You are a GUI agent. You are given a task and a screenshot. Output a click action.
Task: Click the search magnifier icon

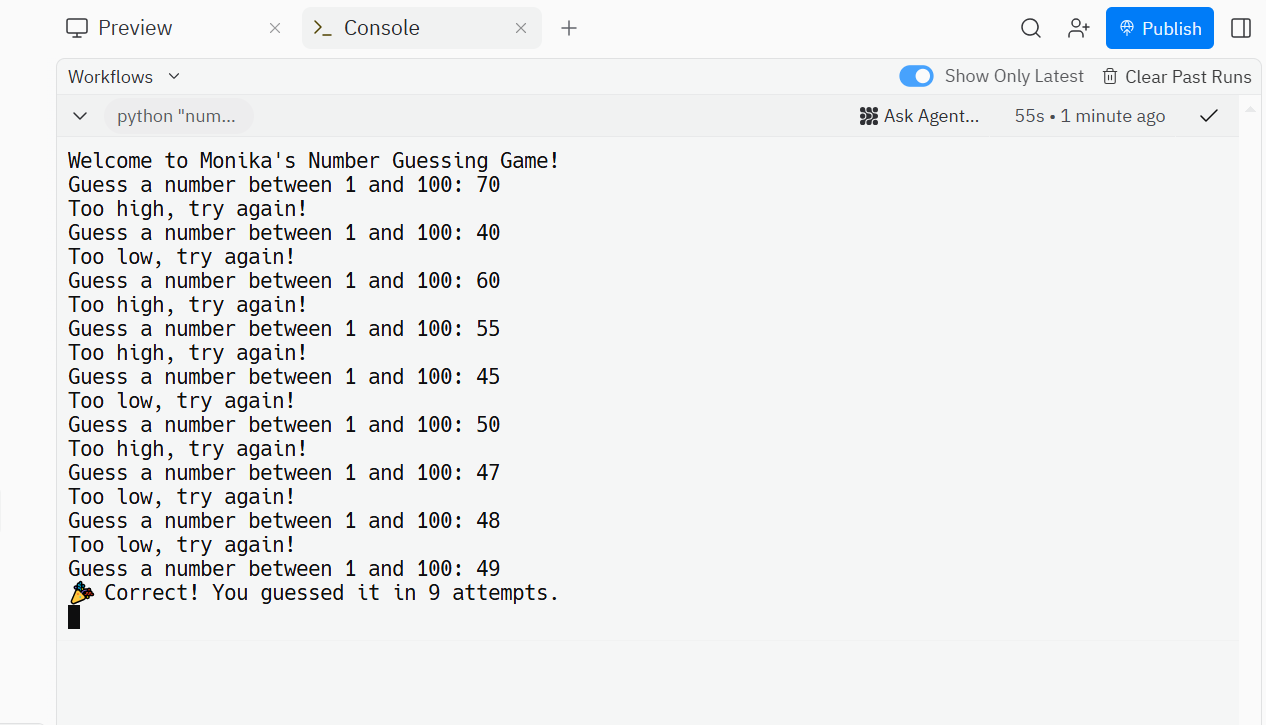tap(1030, 28)
